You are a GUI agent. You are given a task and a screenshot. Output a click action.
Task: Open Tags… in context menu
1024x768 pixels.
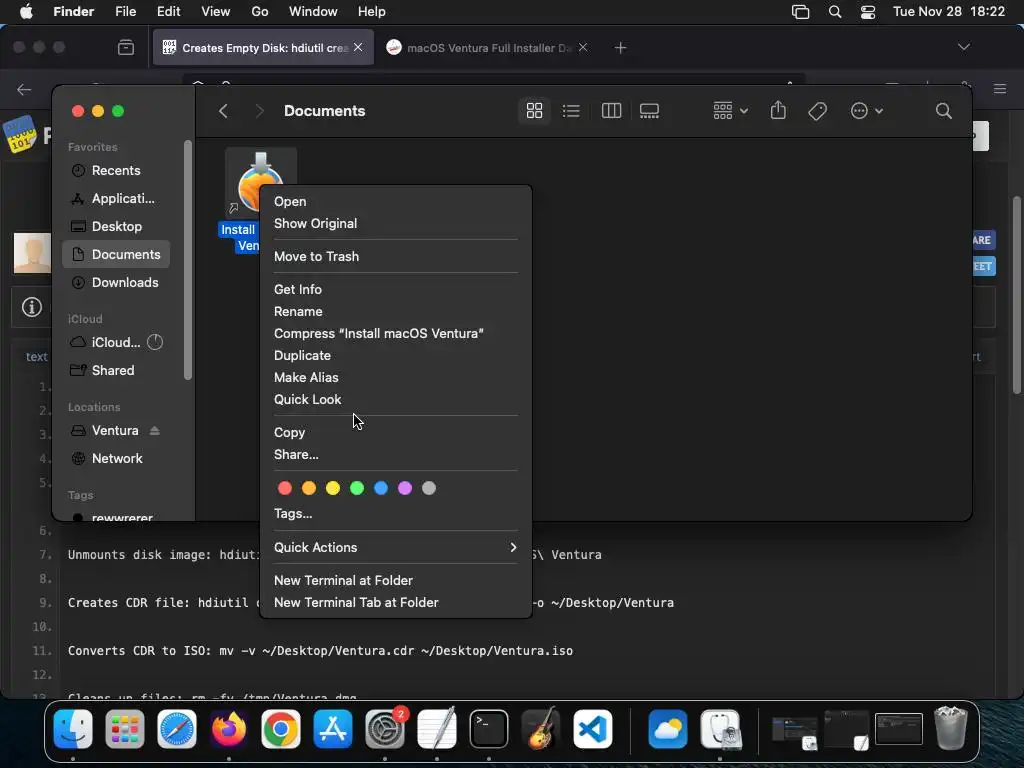coord(396,513)
